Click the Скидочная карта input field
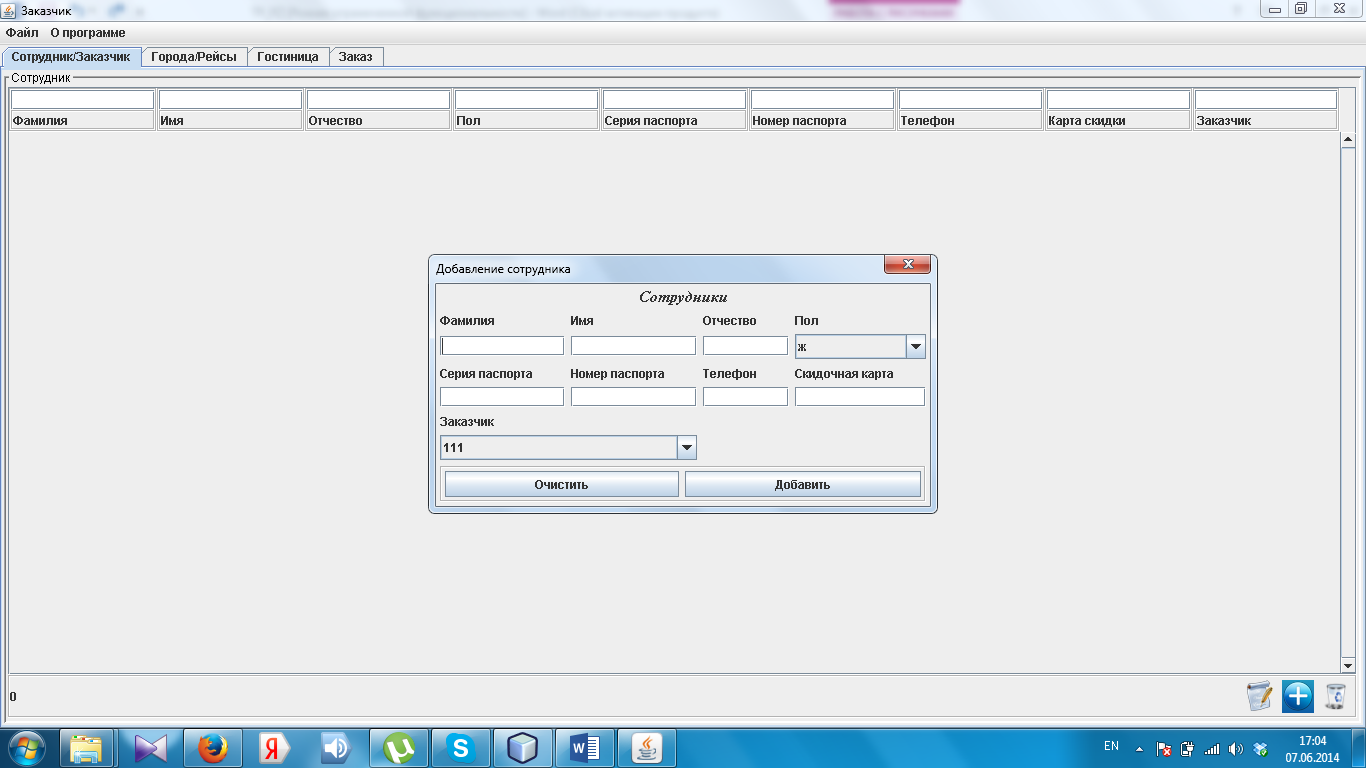 coord(860,397)
